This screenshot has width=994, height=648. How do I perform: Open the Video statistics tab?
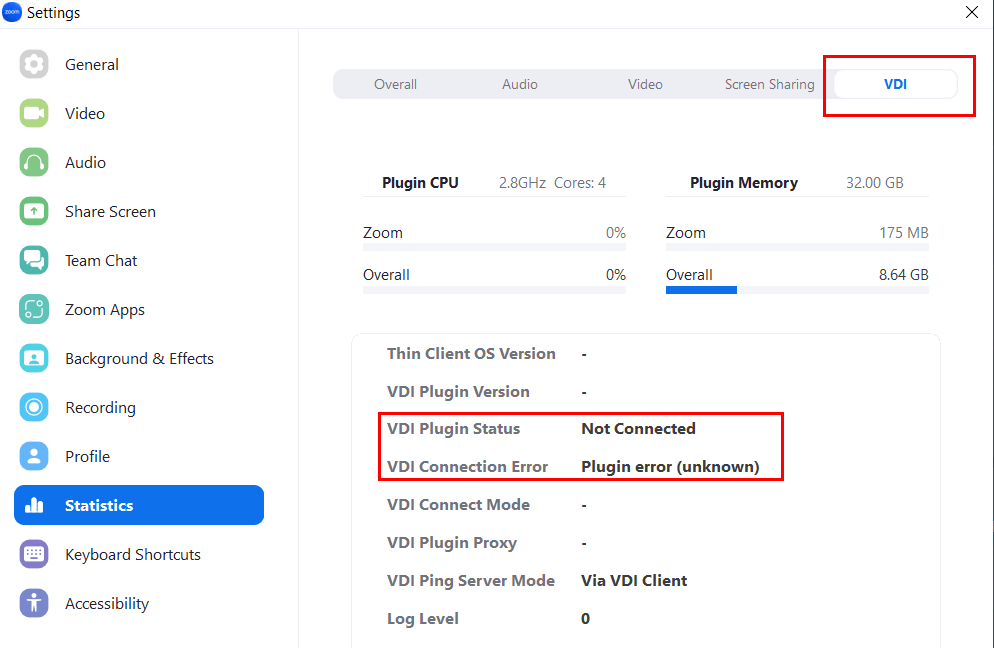coord(645,85)
